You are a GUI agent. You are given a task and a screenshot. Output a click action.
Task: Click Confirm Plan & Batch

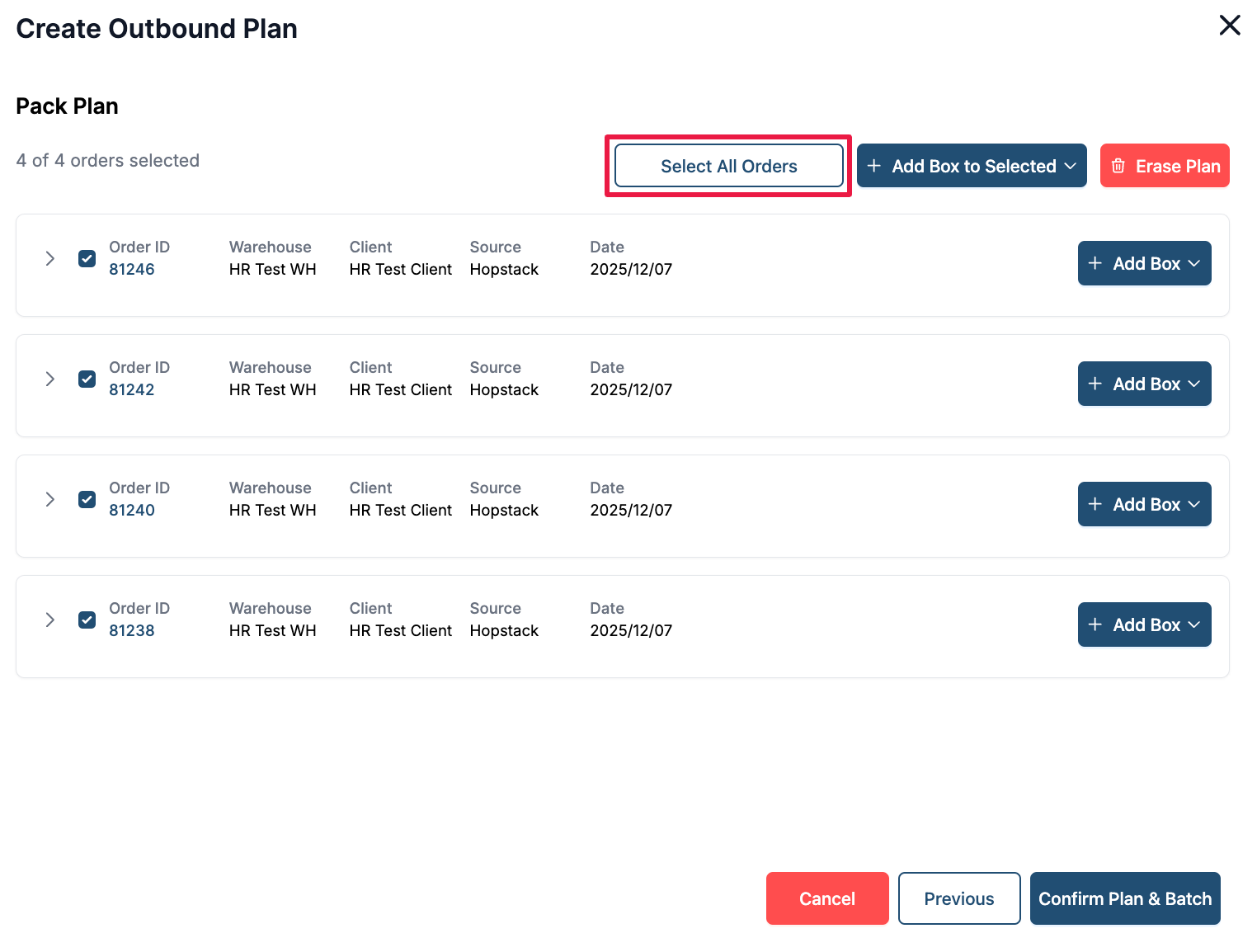pos(1124,898)
